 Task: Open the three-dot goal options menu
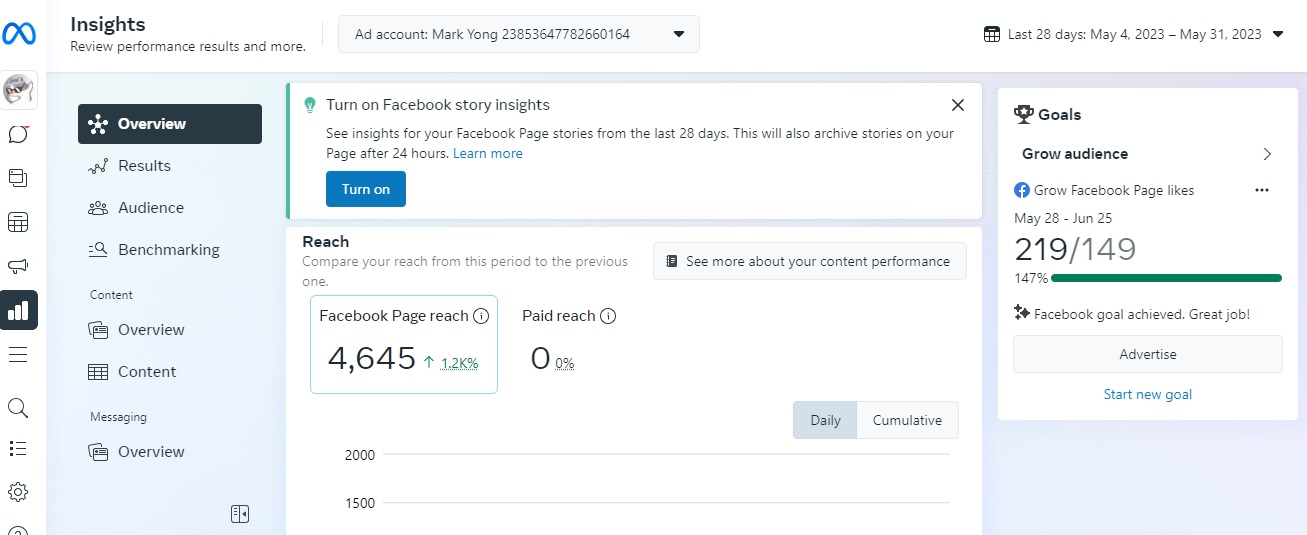pyautogui.click(x=1262, y=190)
